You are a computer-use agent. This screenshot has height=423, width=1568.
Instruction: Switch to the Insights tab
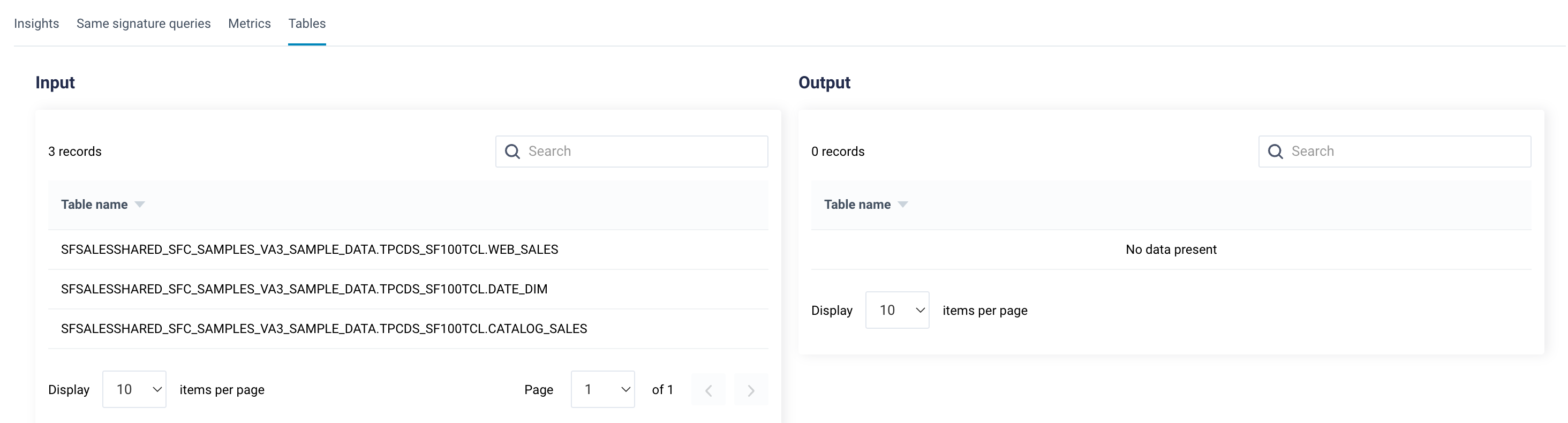[36, 24]
